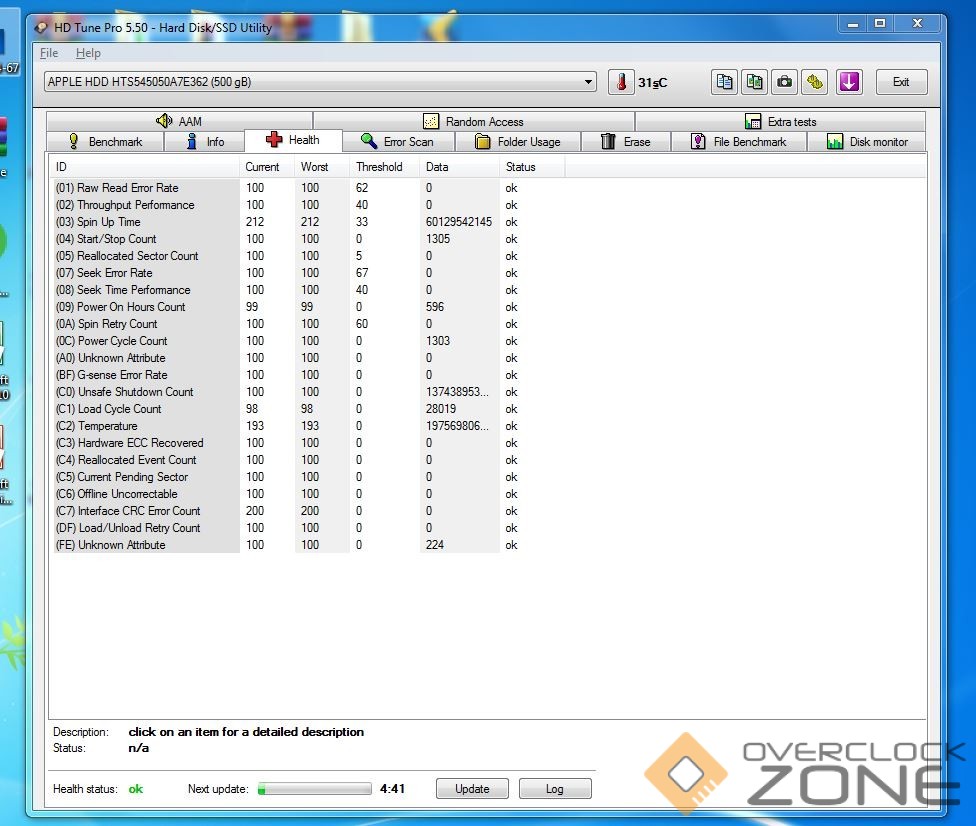This screenshot has width=976, height=826.
Task: Open the File menu
Action: (49, 53)
